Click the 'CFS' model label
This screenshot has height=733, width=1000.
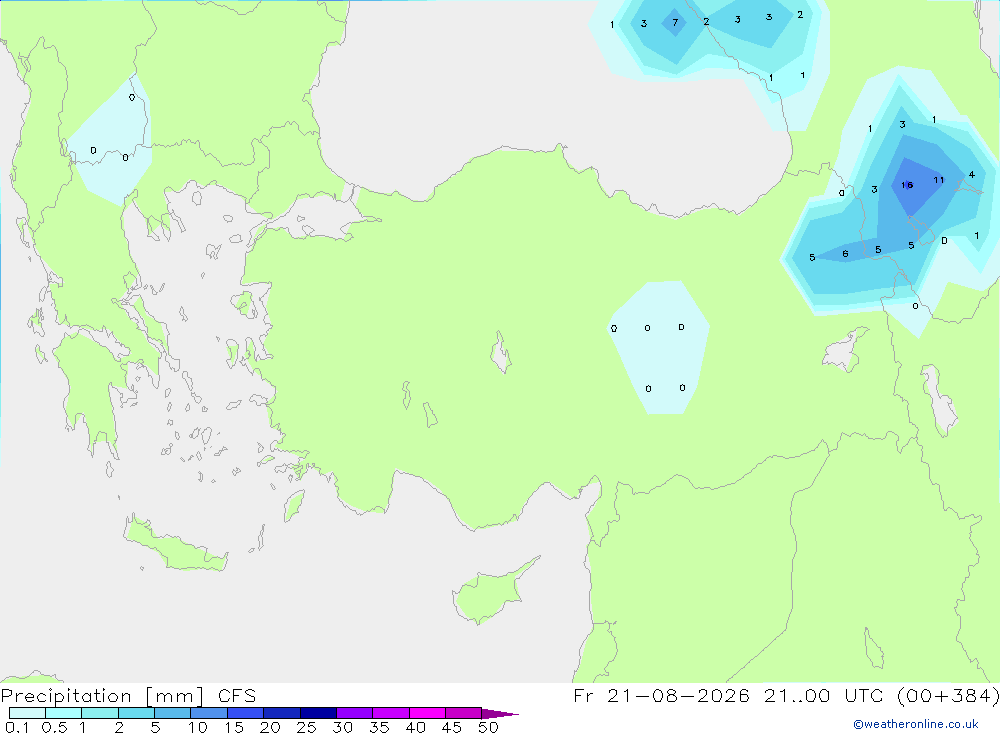pyautogui.click(x=237, y=696)
